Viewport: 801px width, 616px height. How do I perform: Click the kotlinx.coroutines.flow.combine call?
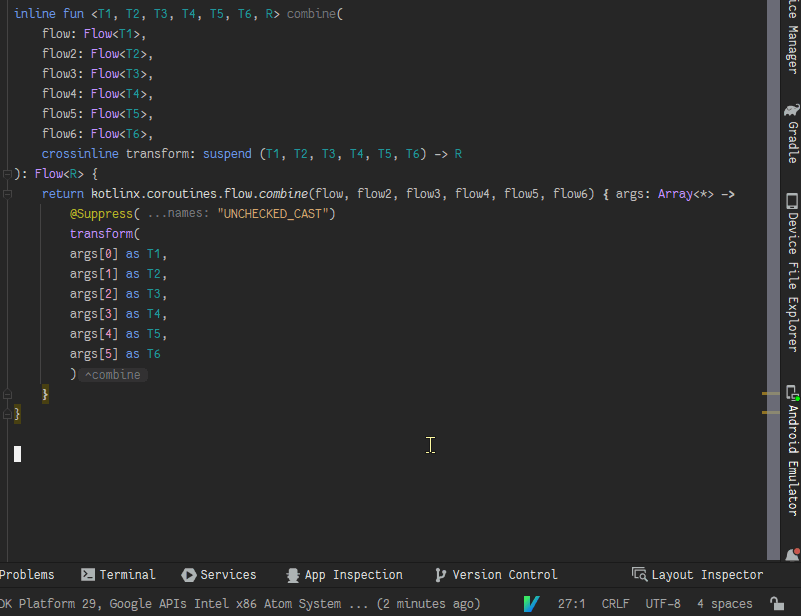(200, 194)
